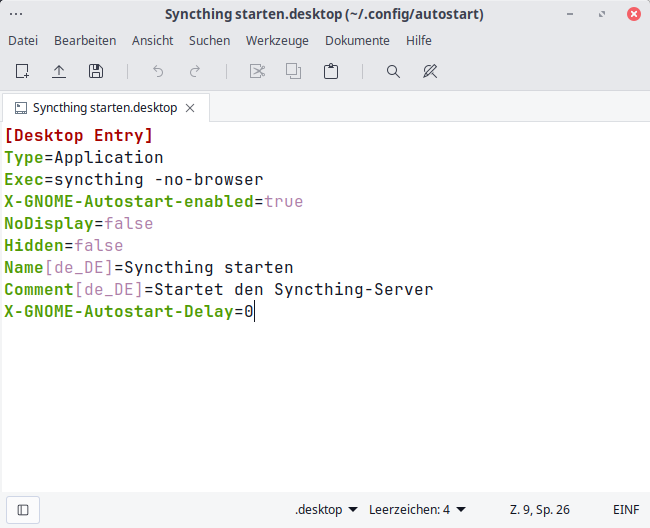650x528 pixels.
Task: Click the Name[de_DE]=Syncthing starten line
Action: click(x=149, y=267)
